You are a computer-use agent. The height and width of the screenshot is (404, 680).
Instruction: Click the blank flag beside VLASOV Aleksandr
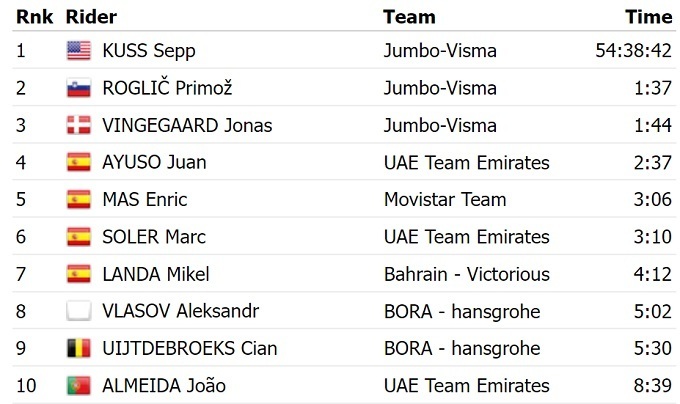78,311
